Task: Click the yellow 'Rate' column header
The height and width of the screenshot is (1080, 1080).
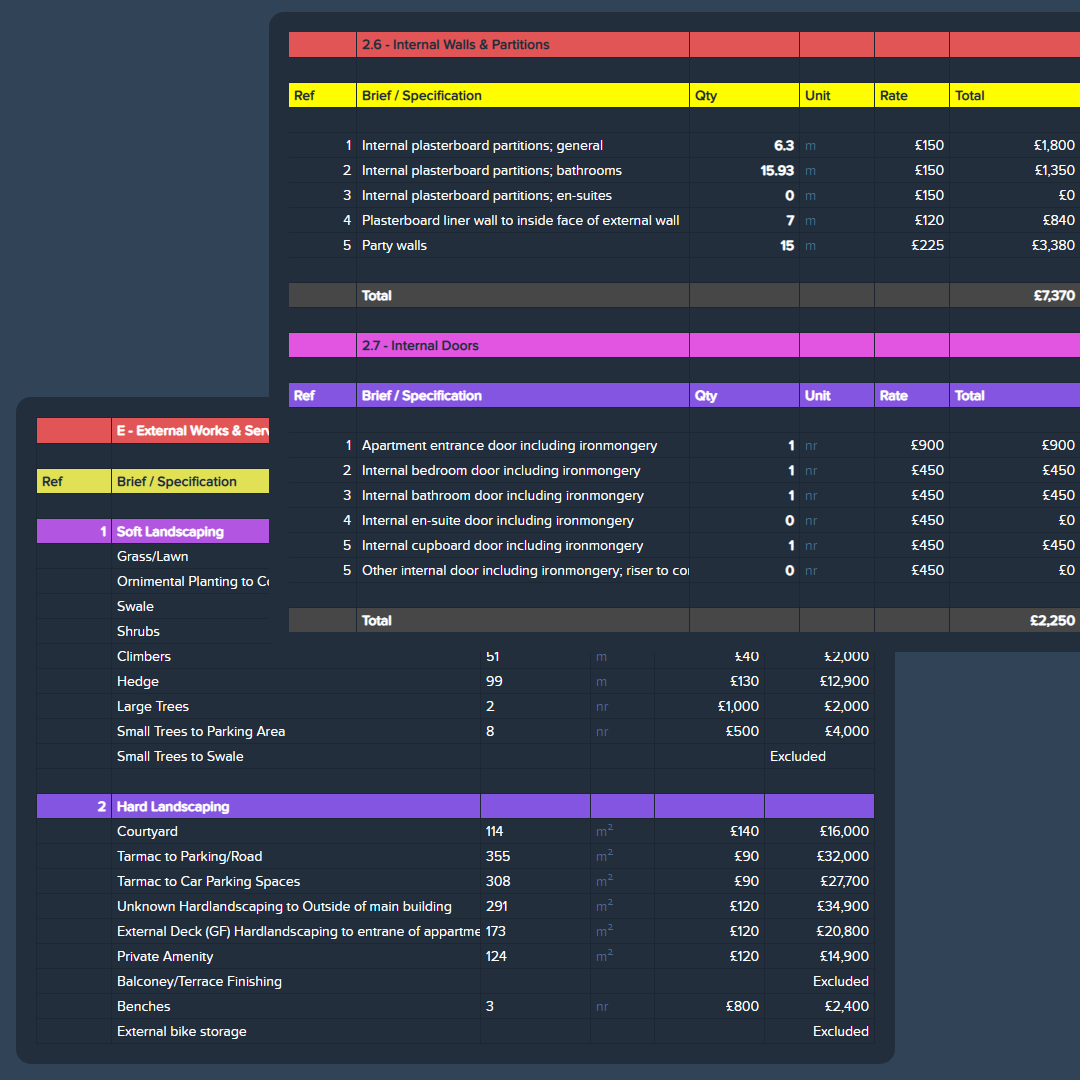Action: [x=893, y=96]
